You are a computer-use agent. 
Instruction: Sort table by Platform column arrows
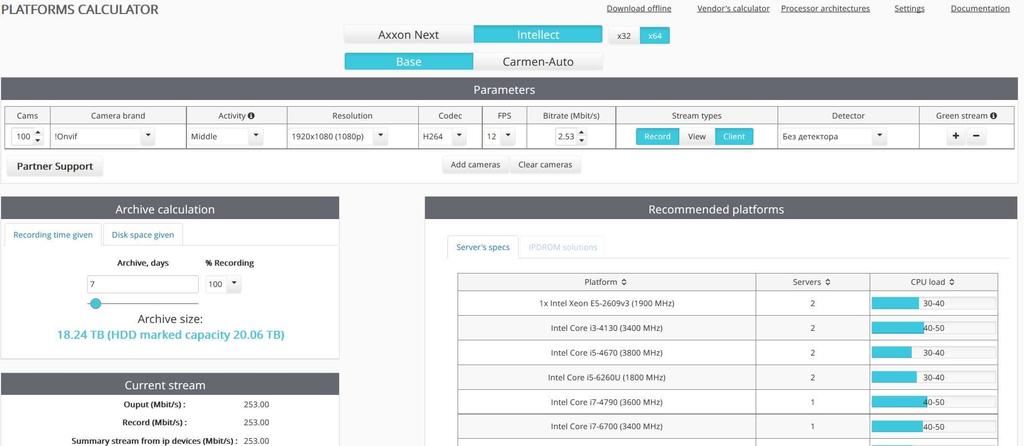click(x=624, y=282)
